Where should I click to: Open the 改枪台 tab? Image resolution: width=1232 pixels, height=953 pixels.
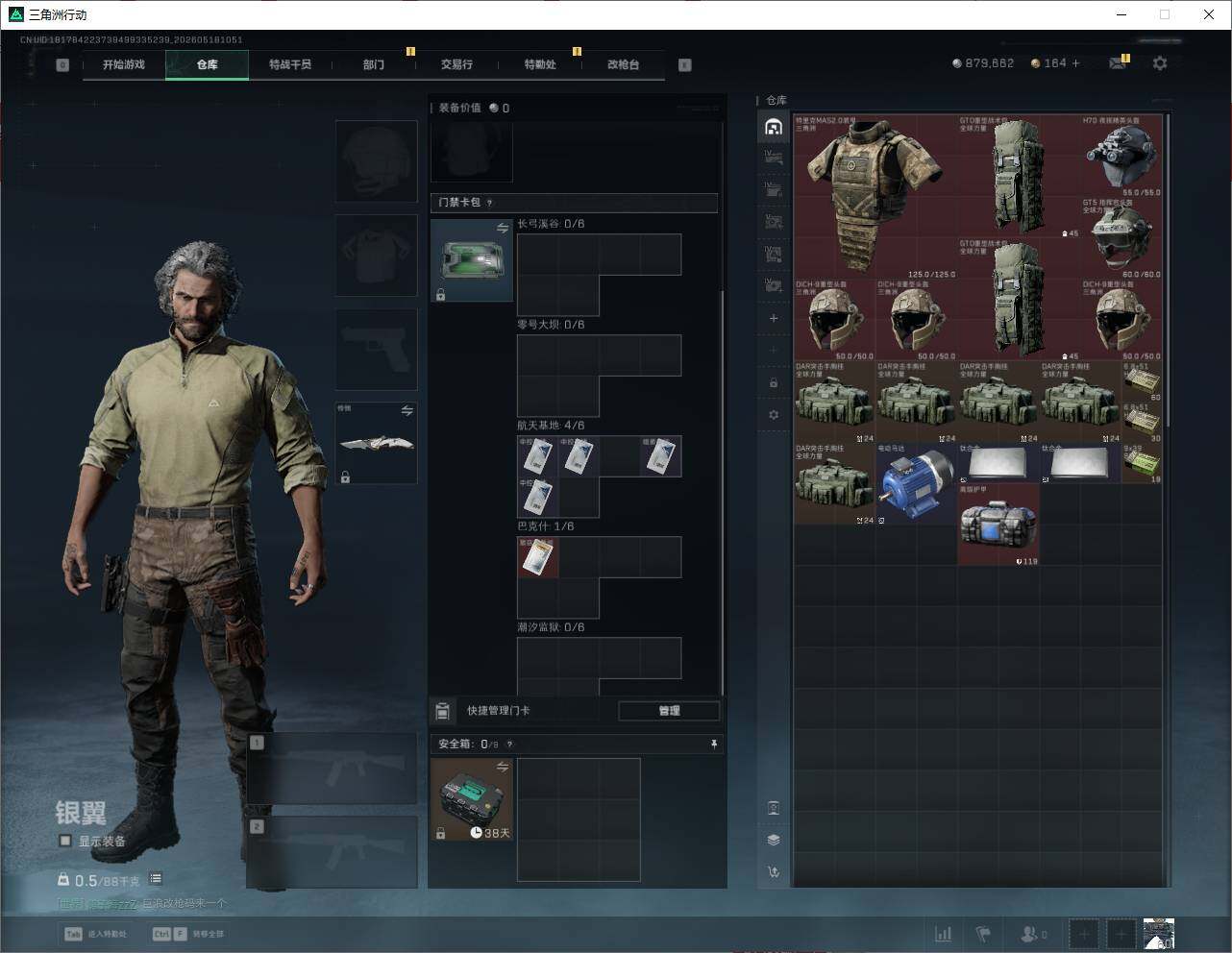coord(623,64)
